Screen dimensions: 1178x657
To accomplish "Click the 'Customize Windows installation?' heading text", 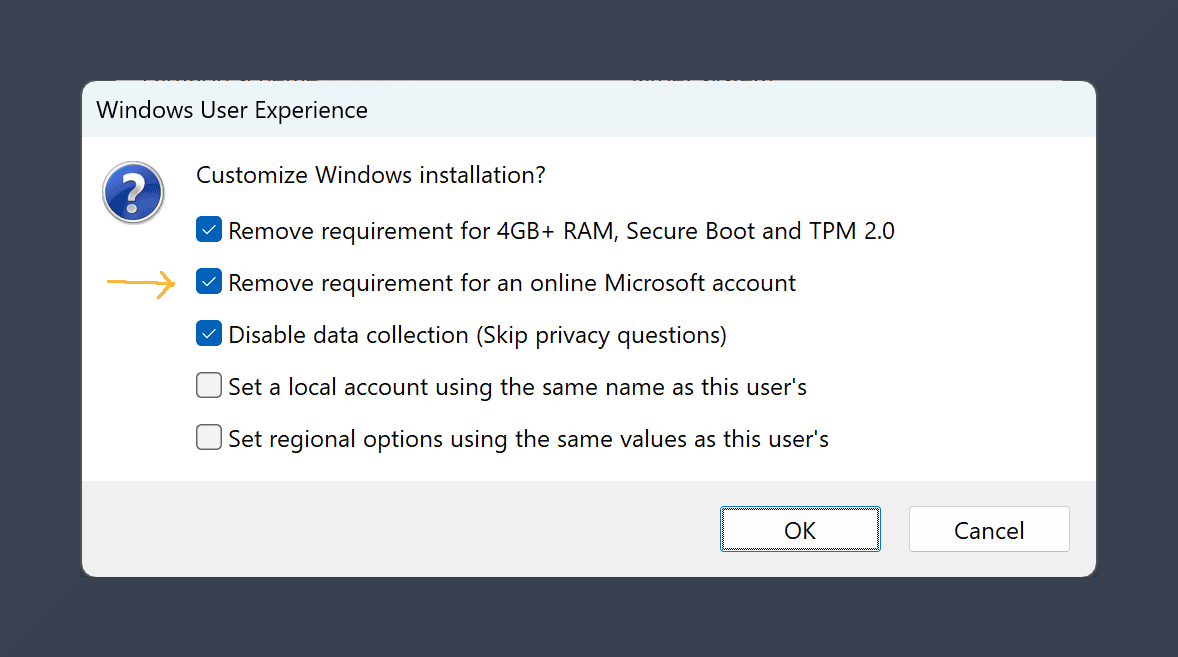I will click(370, 175).
